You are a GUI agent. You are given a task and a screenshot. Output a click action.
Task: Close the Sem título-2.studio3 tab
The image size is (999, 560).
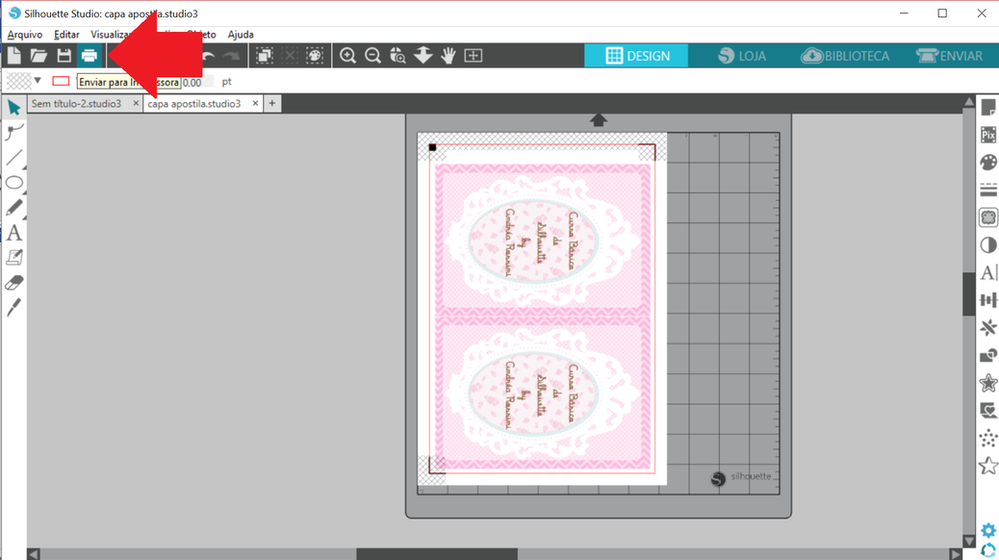tap(135, 103)
